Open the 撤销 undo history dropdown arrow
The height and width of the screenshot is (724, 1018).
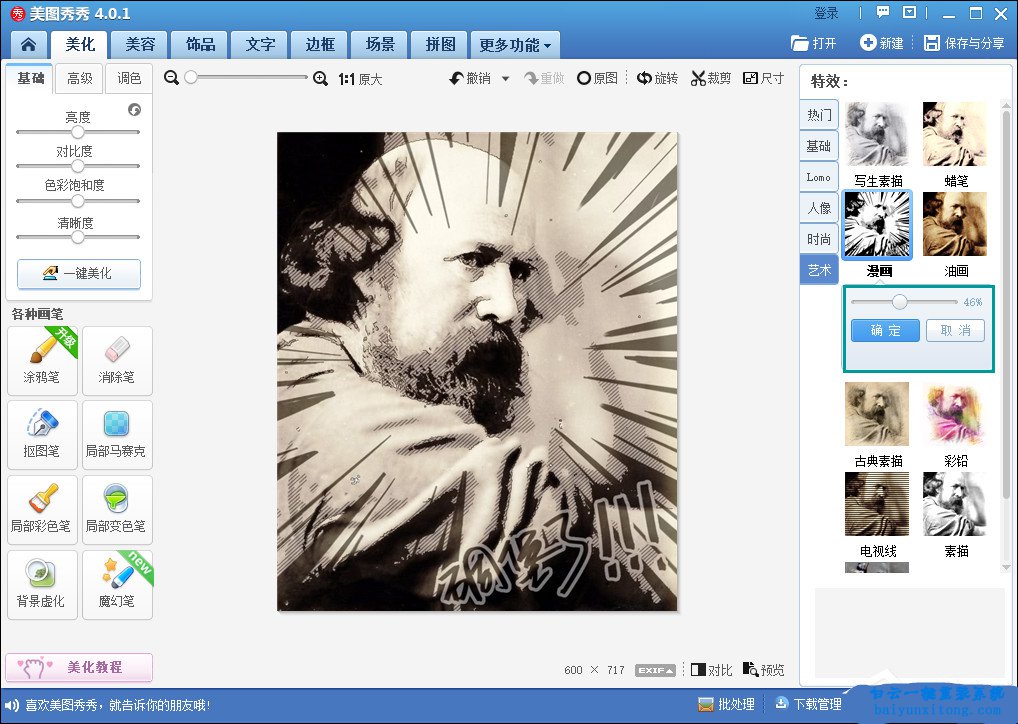[505, 79]
